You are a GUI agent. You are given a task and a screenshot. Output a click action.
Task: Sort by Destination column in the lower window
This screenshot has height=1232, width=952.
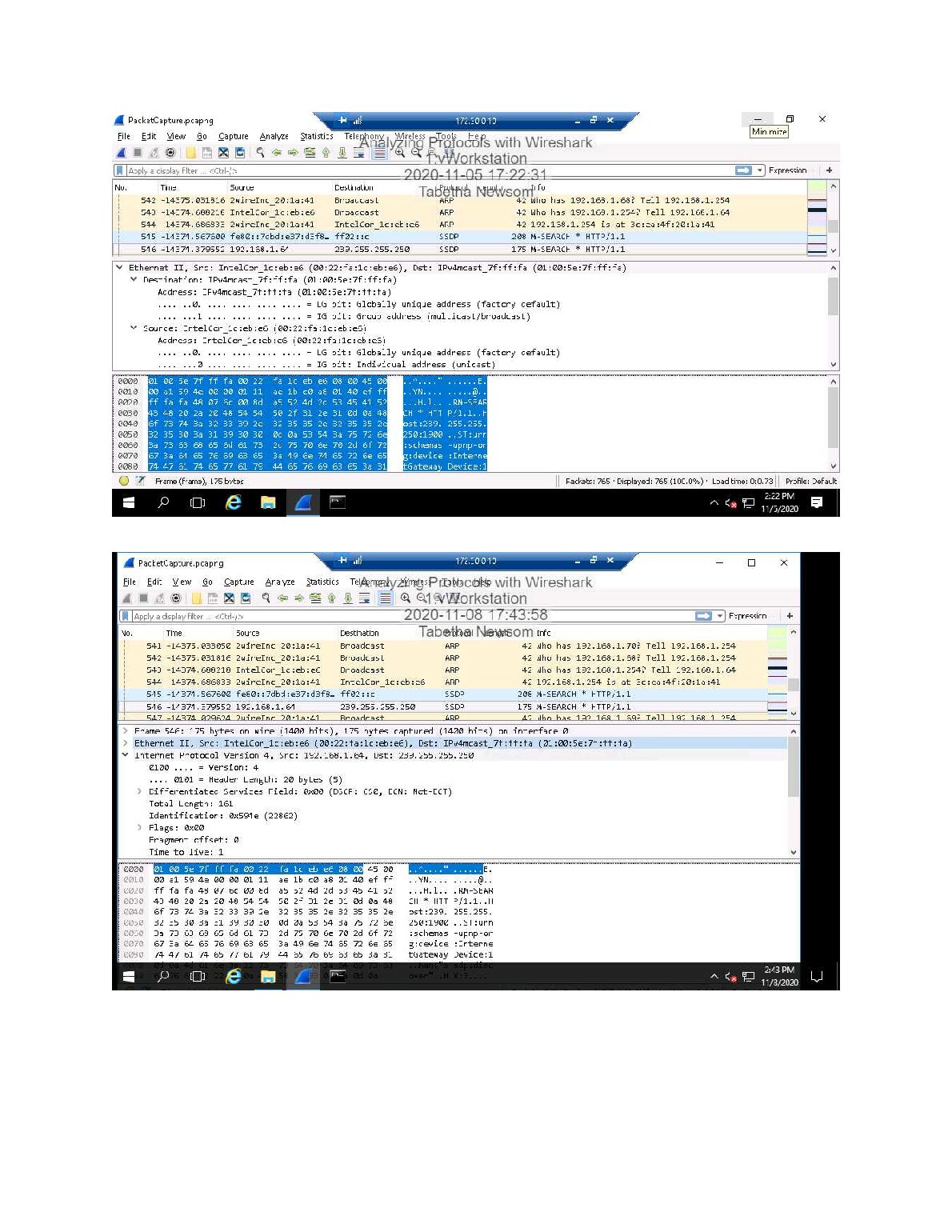[x=359, y=633]
